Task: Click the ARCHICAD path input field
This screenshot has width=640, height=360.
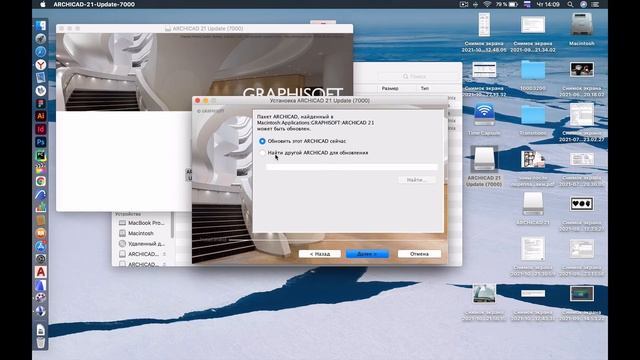Action: tap(351, 167)
